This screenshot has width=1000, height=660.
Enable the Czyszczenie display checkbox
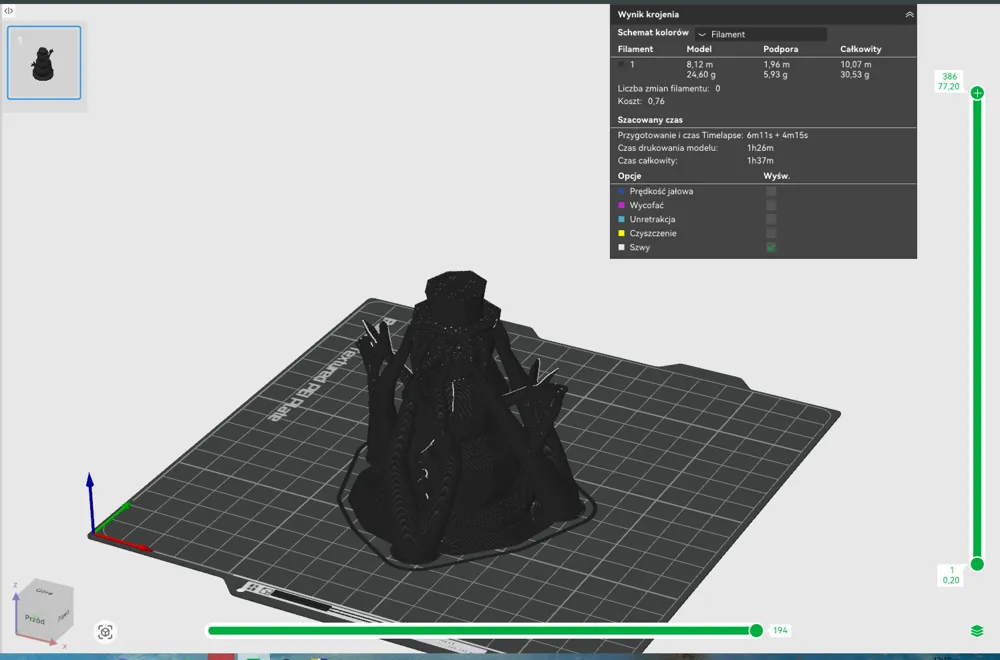coord(771,233)
